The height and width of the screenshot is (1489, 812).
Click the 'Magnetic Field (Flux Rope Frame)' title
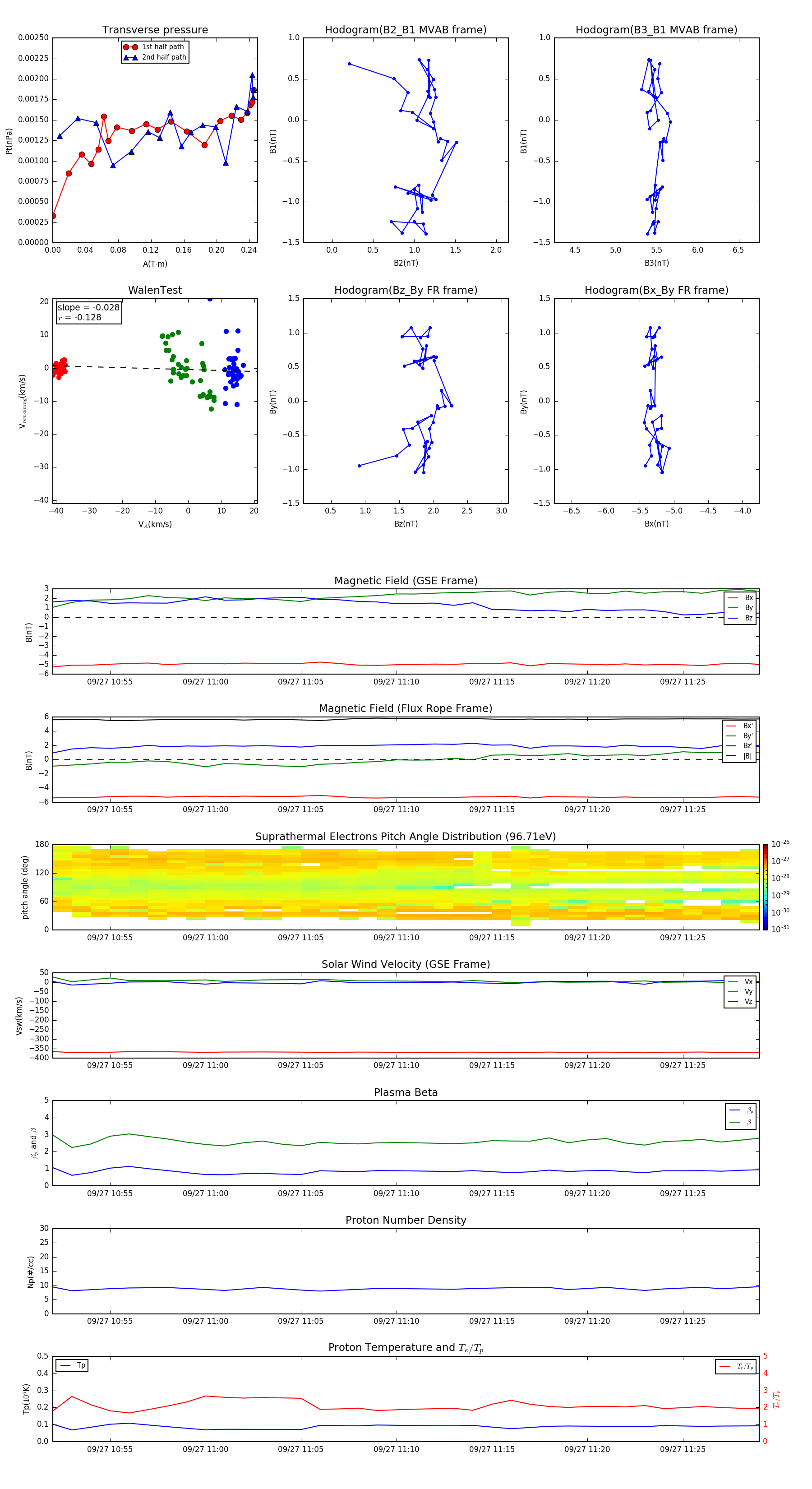click(406, 709)
